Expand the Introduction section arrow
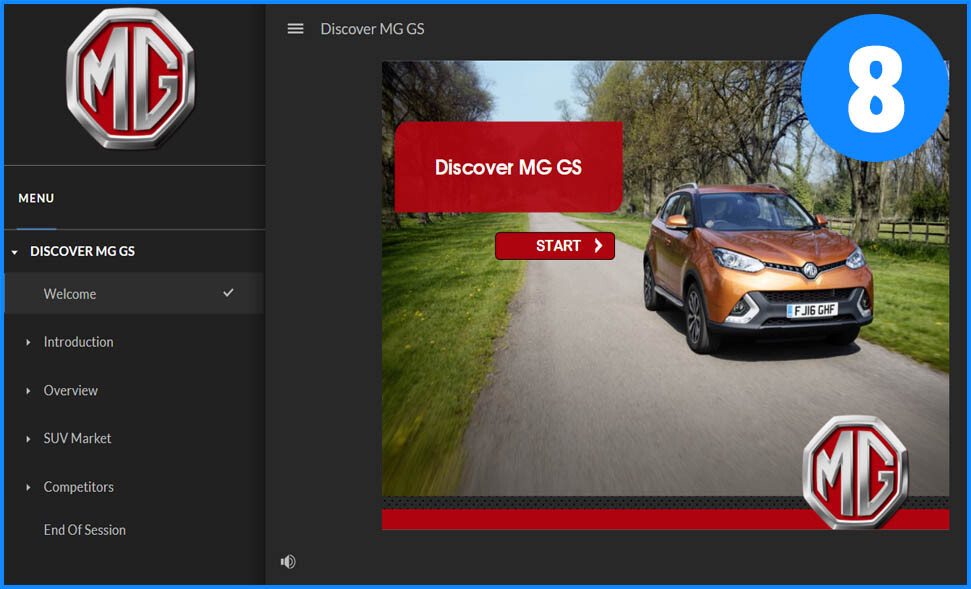The width and height of the screenshot is (971, 589). (x=28, y=342)
